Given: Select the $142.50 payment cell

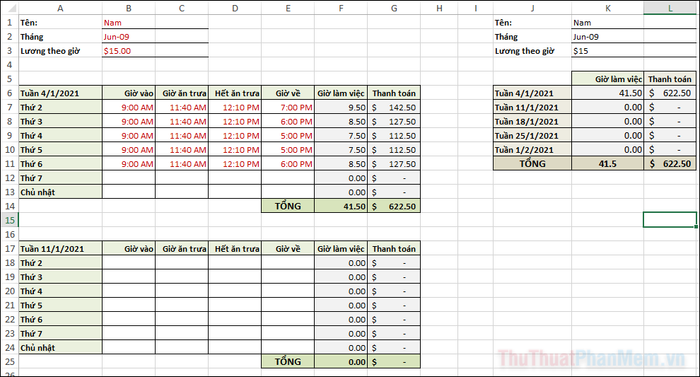Looking at the screenshot, I should [394, 107].
